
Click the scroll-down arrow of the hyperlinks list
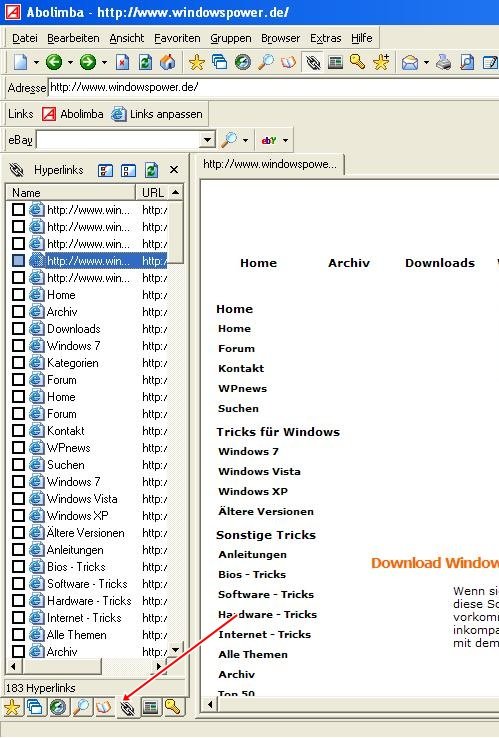(175, 650)
